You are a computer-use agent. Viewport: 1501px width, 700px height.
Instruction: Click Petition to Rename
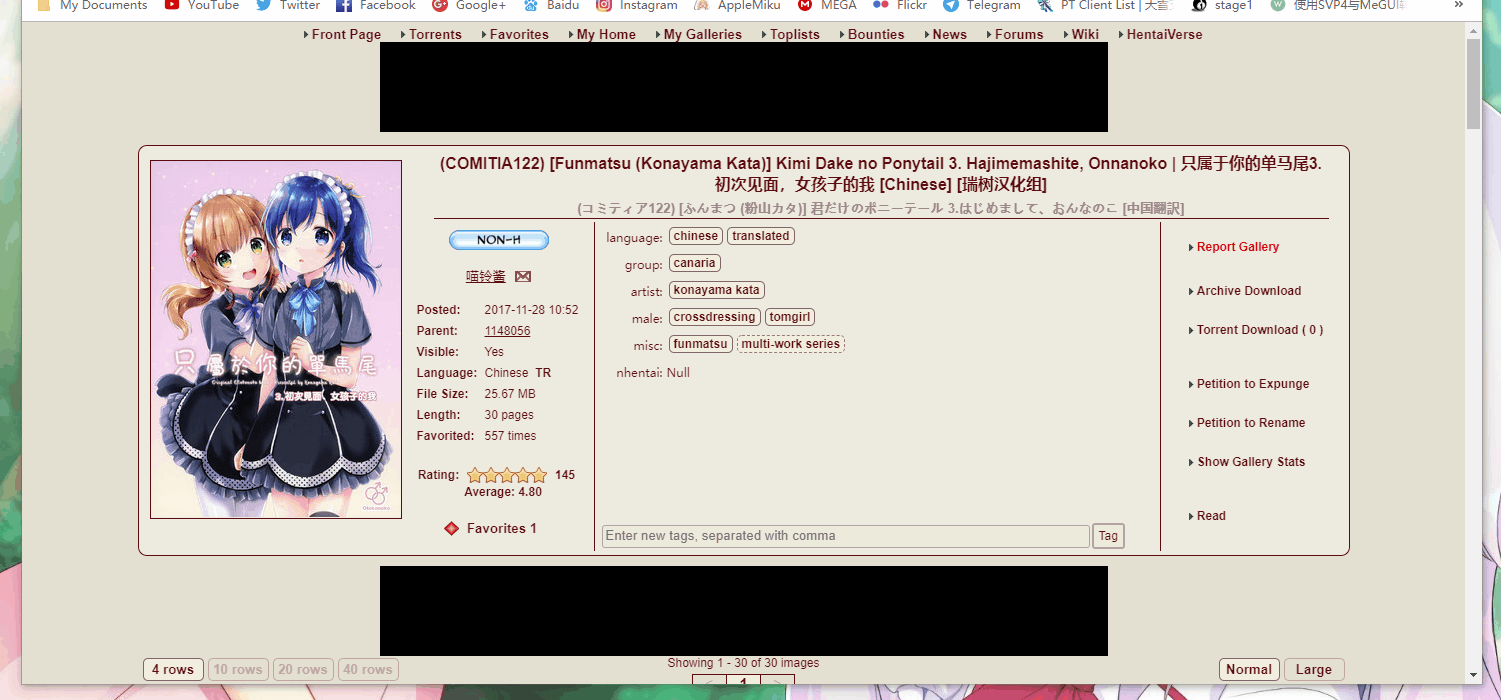click(x=1251, y=423)
